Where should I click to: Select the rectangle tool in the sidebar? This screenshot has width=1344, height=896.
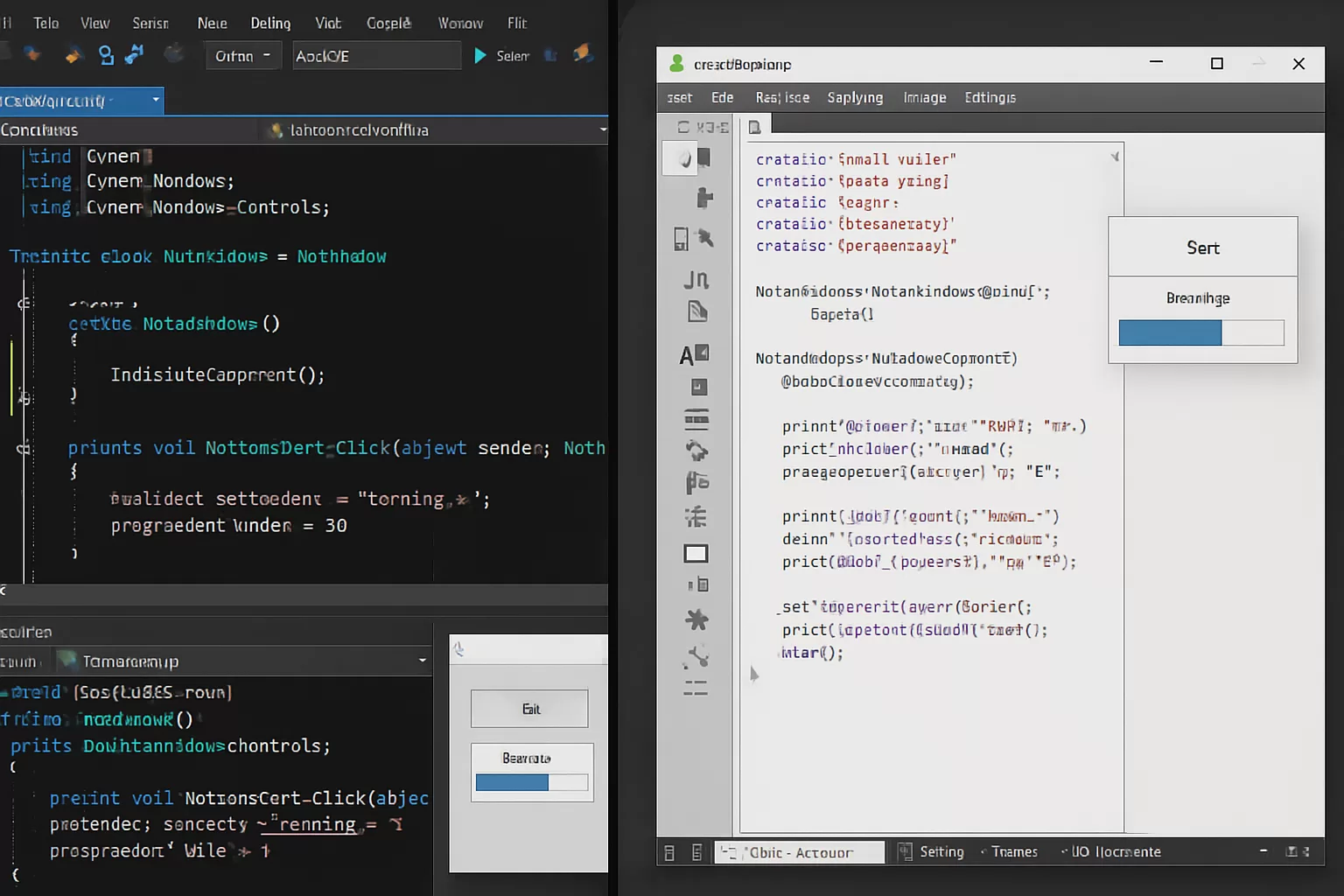(x=696, y=553)
